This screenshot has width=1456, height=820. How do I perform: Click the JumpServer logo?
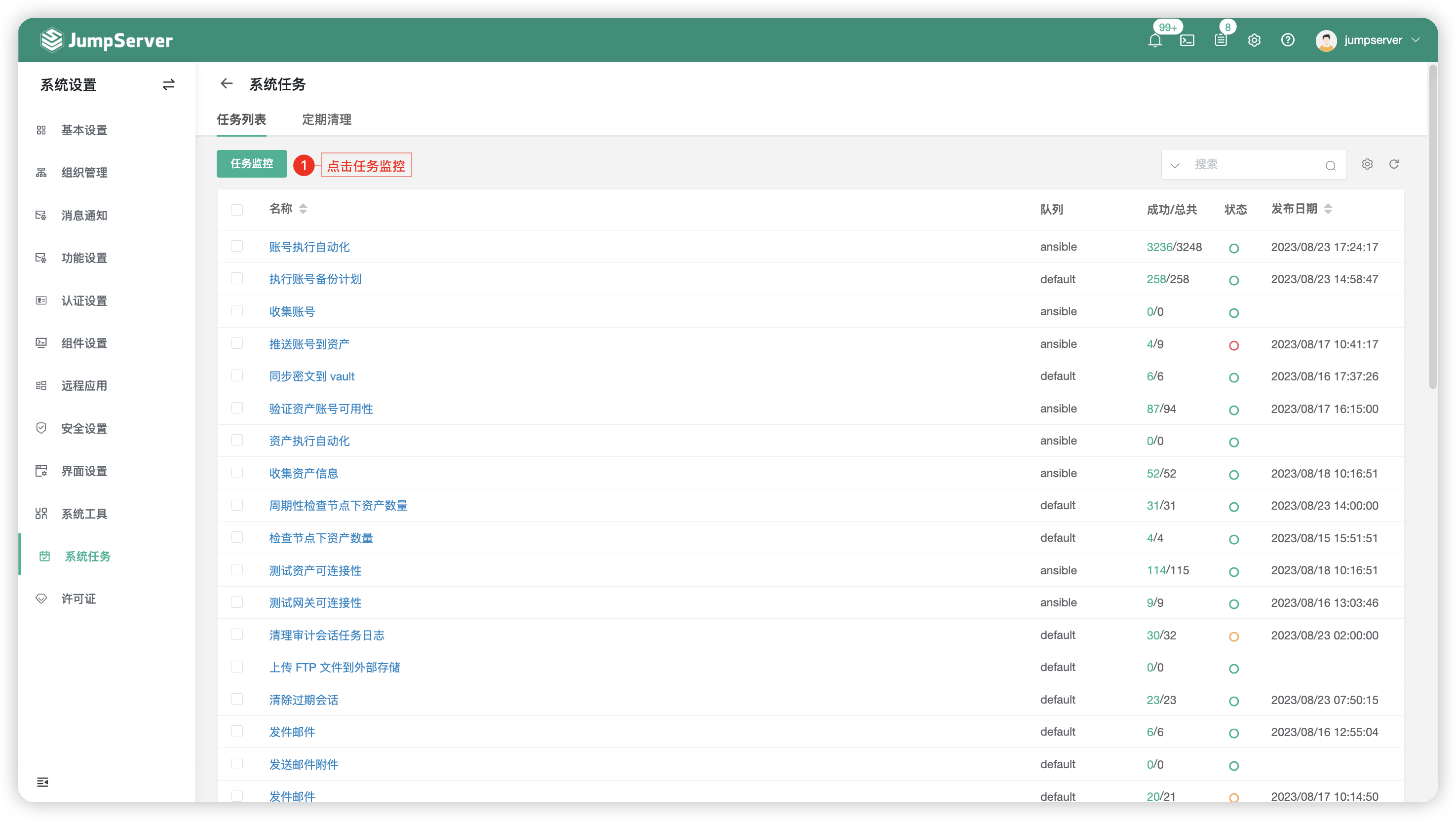tap(107, 40)
